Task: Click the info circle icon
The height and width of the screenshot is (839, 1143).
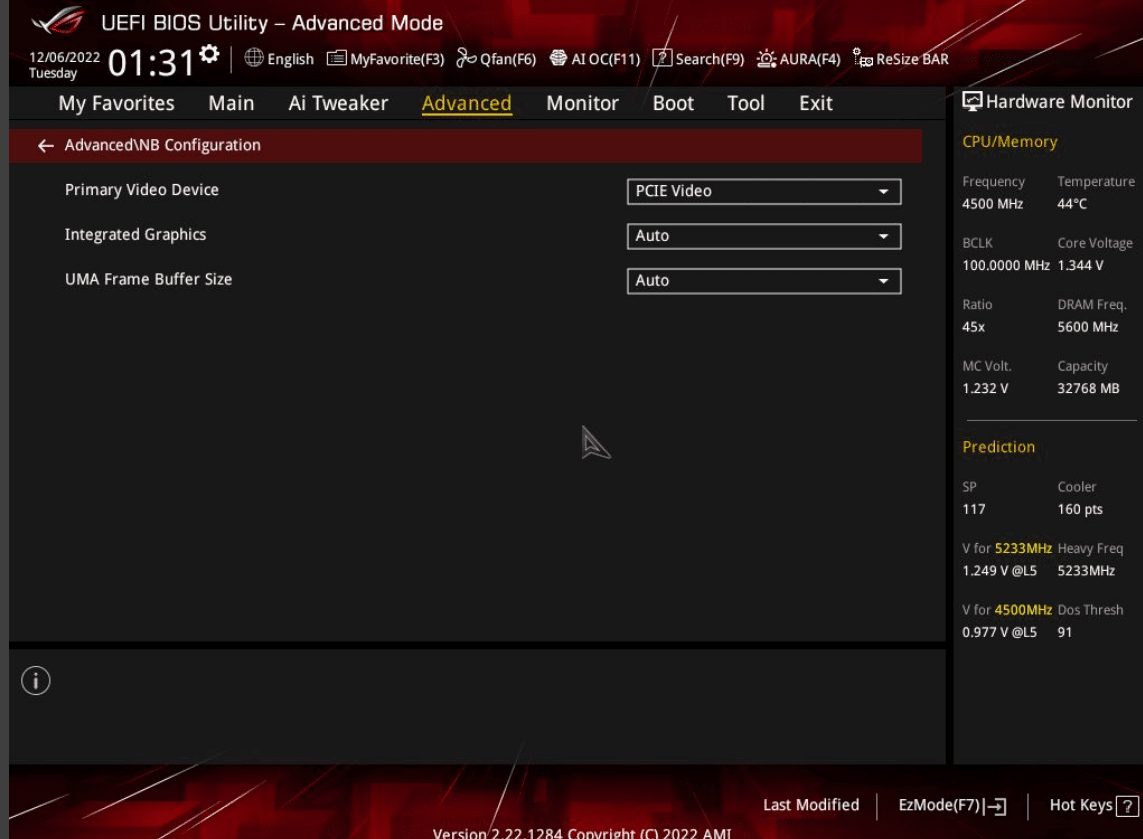Action: click(x=36, y=681)
